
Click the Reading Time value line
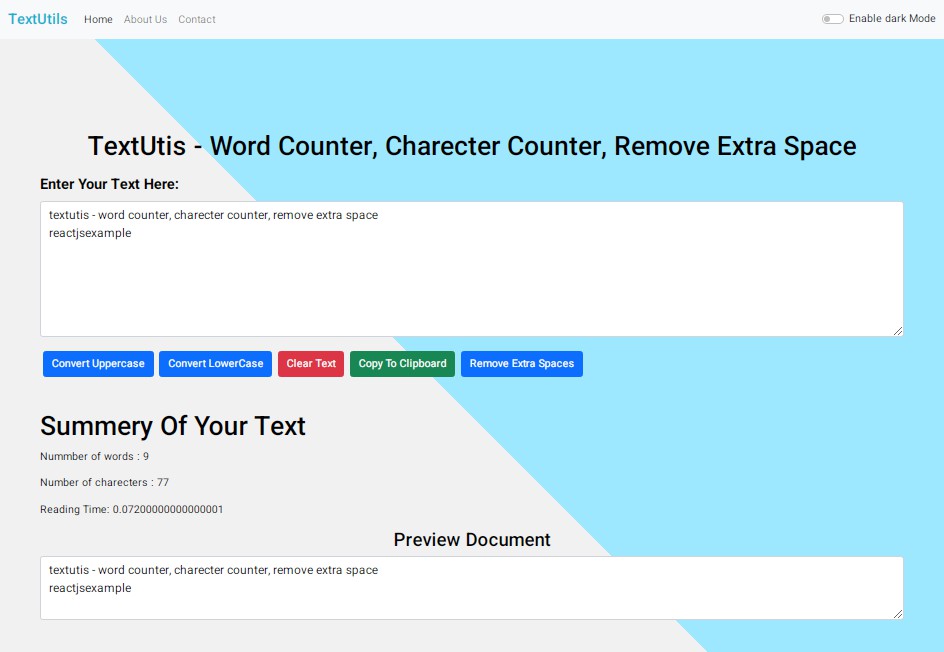tap(131, 509)
